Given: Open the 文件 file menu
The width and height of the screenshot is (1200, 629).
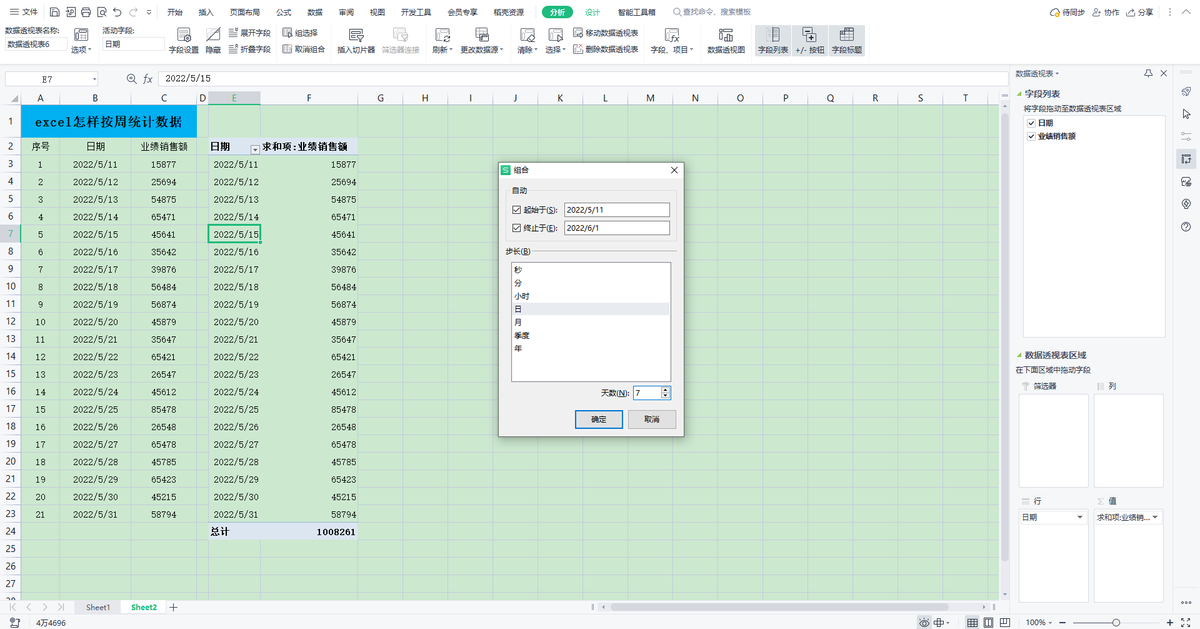Looking at the screenshot, I should click(24, 12).
